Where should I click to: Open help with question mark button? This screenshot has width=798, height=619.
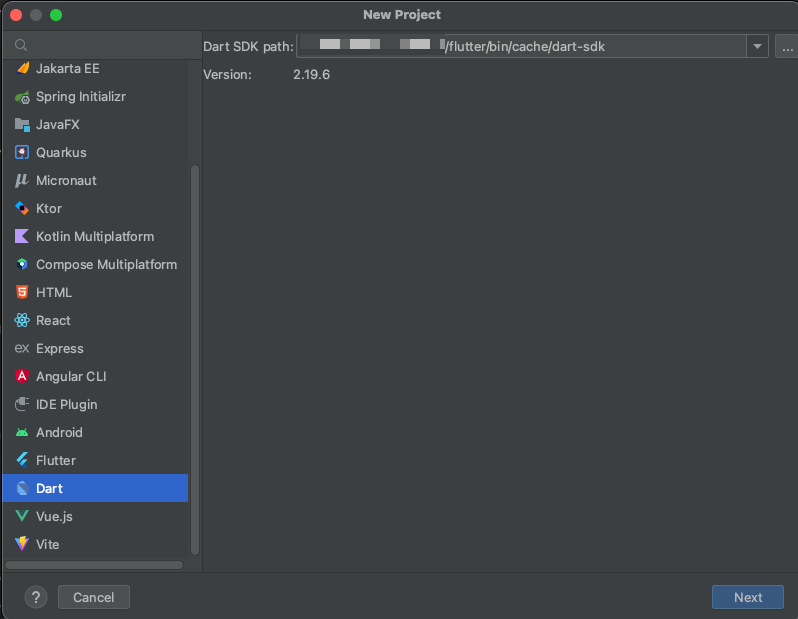pyautogui.click(x=36, y=597)
